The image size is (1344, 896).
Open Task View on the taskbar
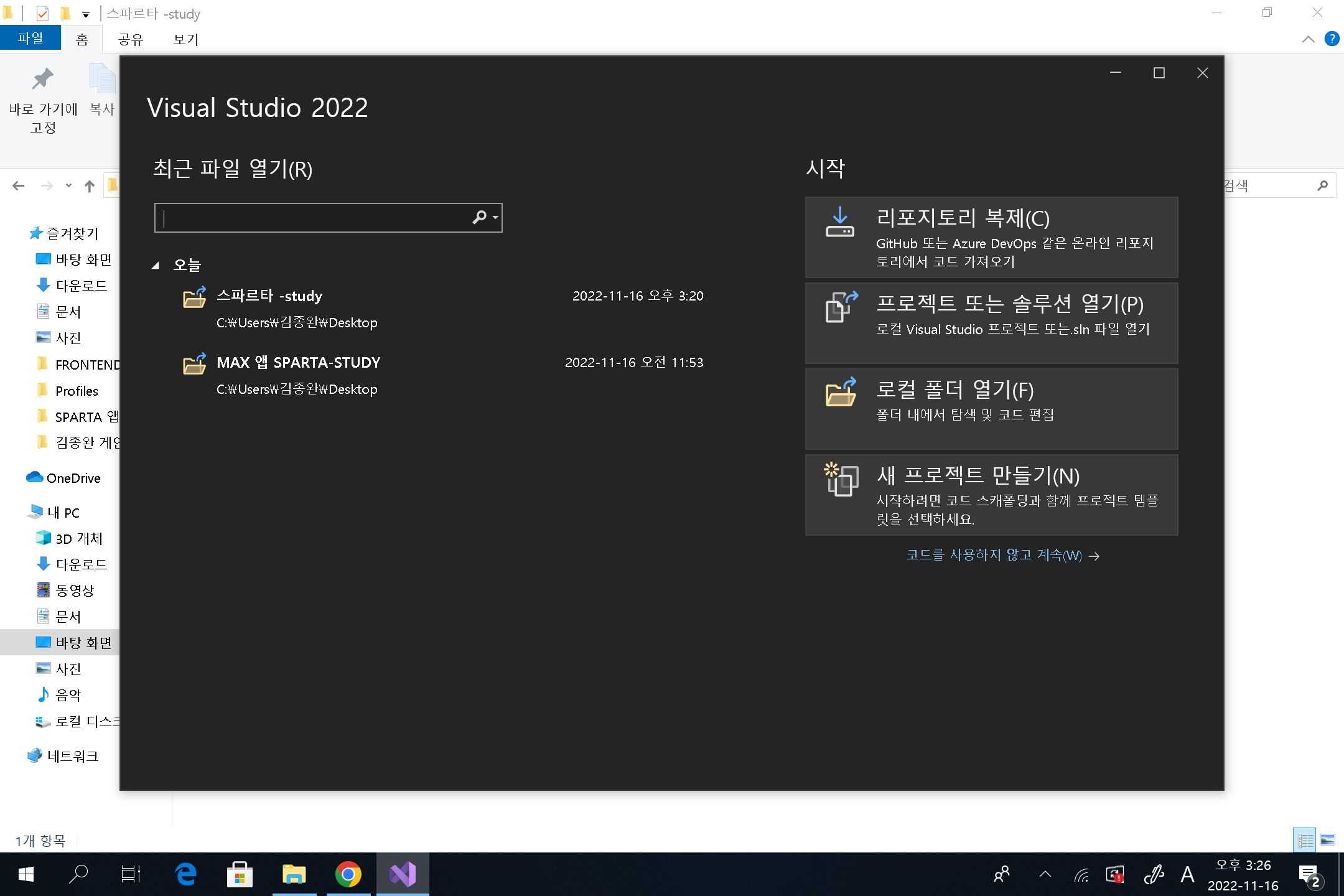(131, 874)
